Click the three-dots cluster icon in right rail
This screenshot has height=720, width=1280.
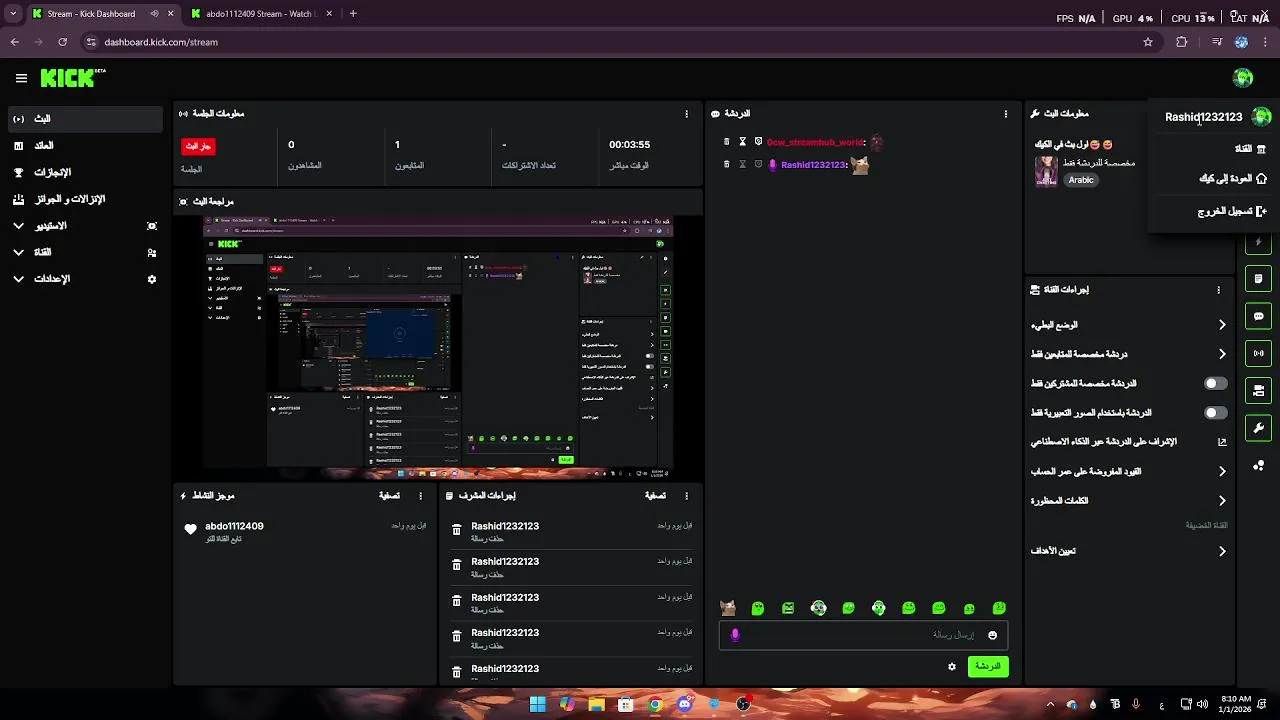pos(1258,466)
